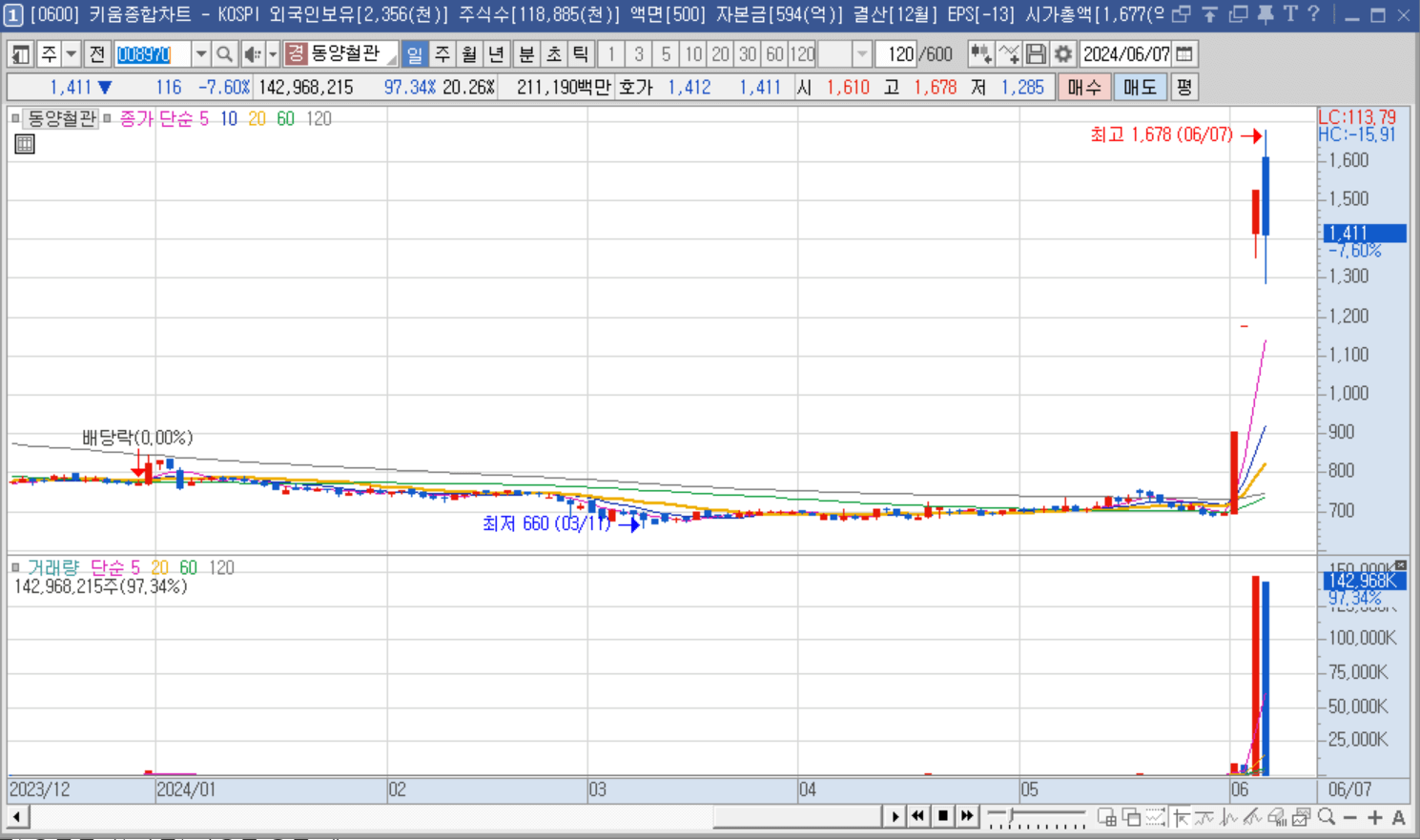The width and height of the screenshot is (1420, 840).
Task: Select daily (일) chart period
Action: click(x=415, y=54)
